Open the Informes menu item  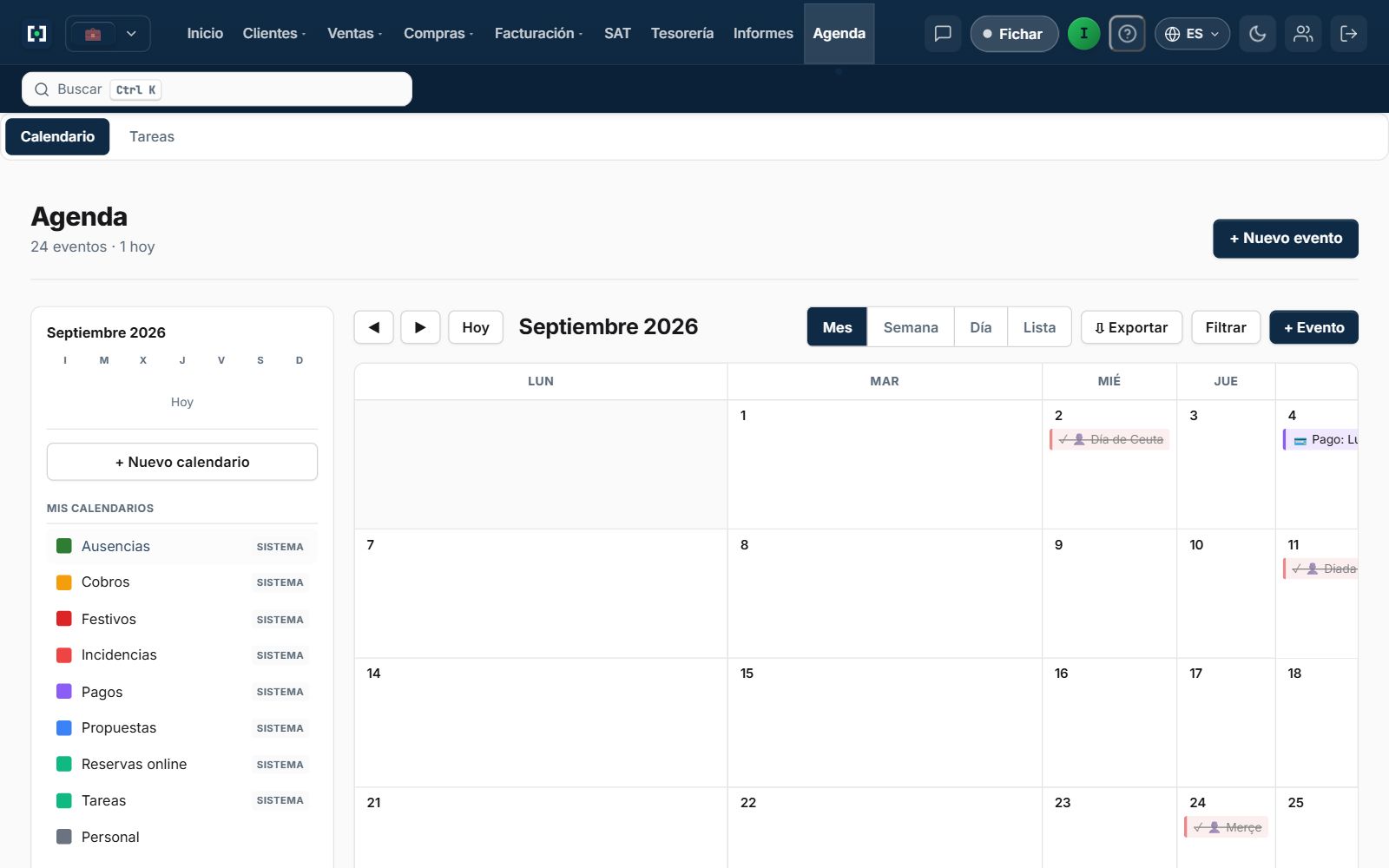pyautogui.click(x=763, y=33)
